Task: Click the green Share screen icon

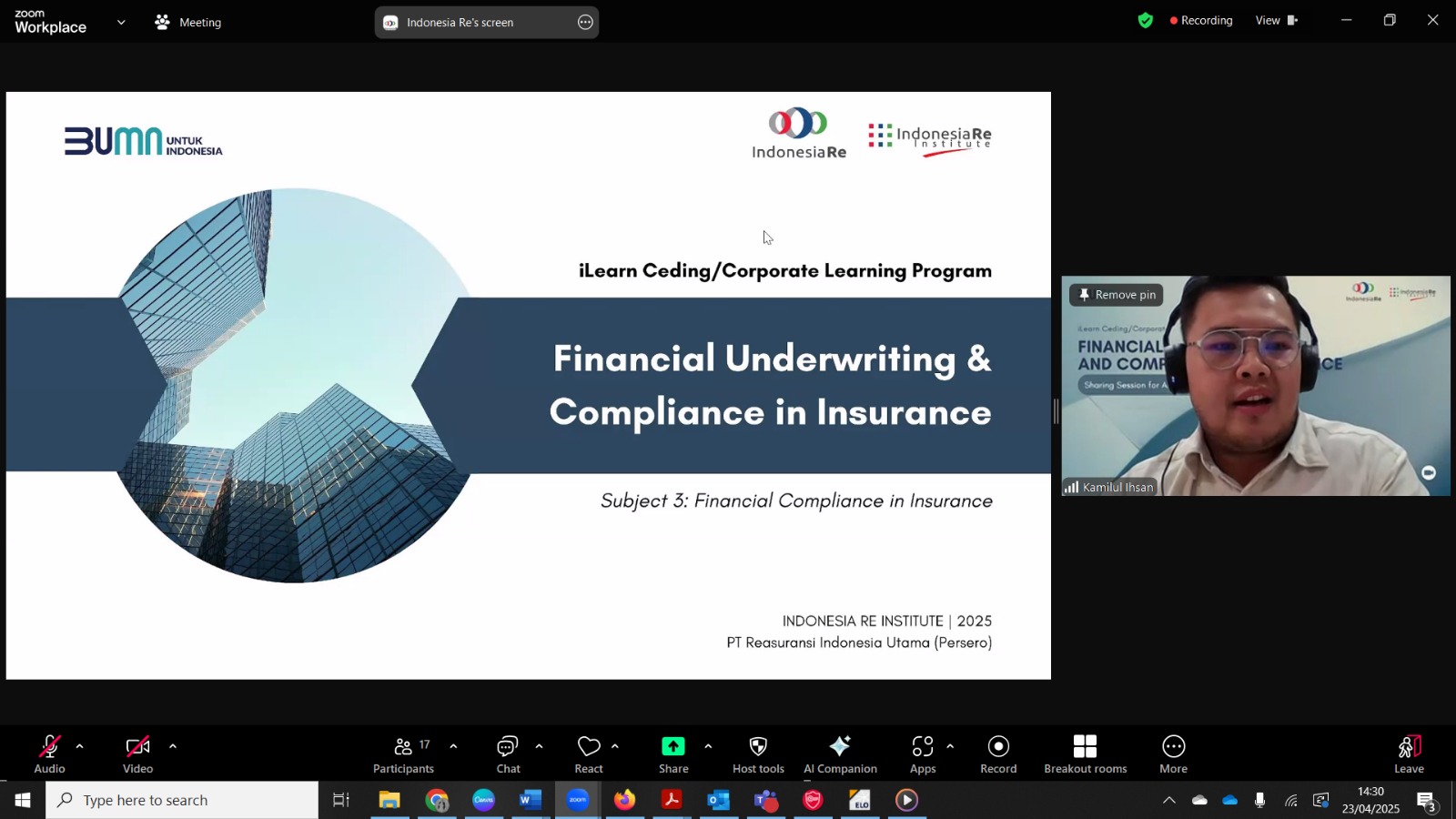Action: coord(673,746)
